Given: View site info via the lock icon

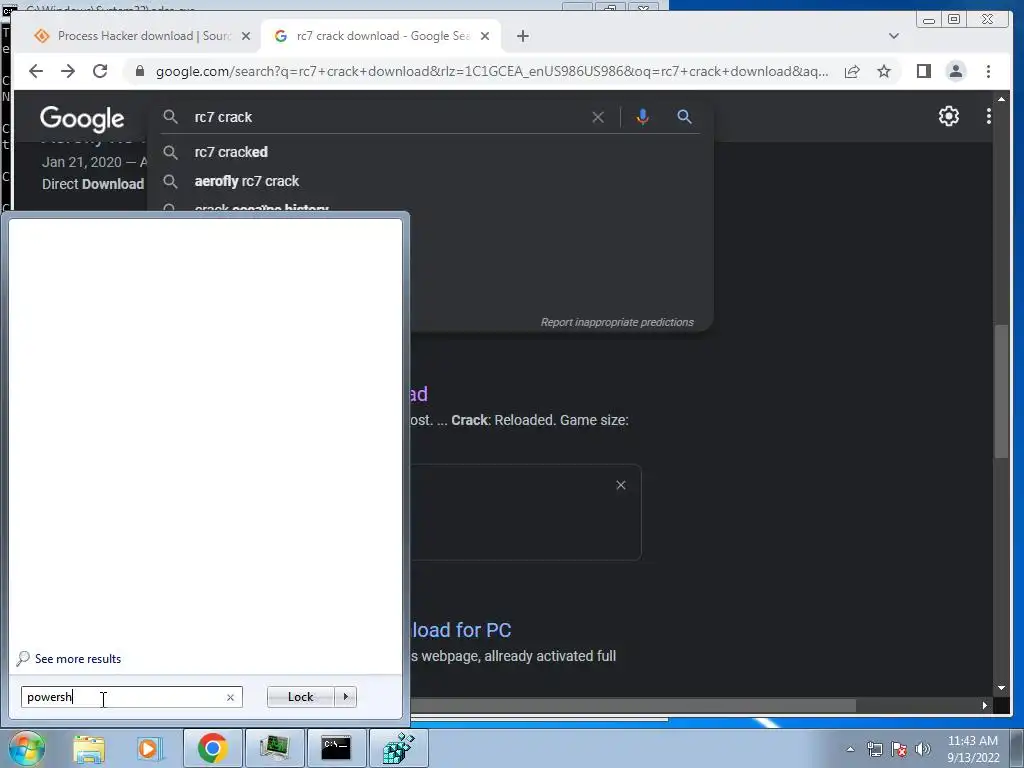Looking at the screenshot, I should (x=140, y=71).
